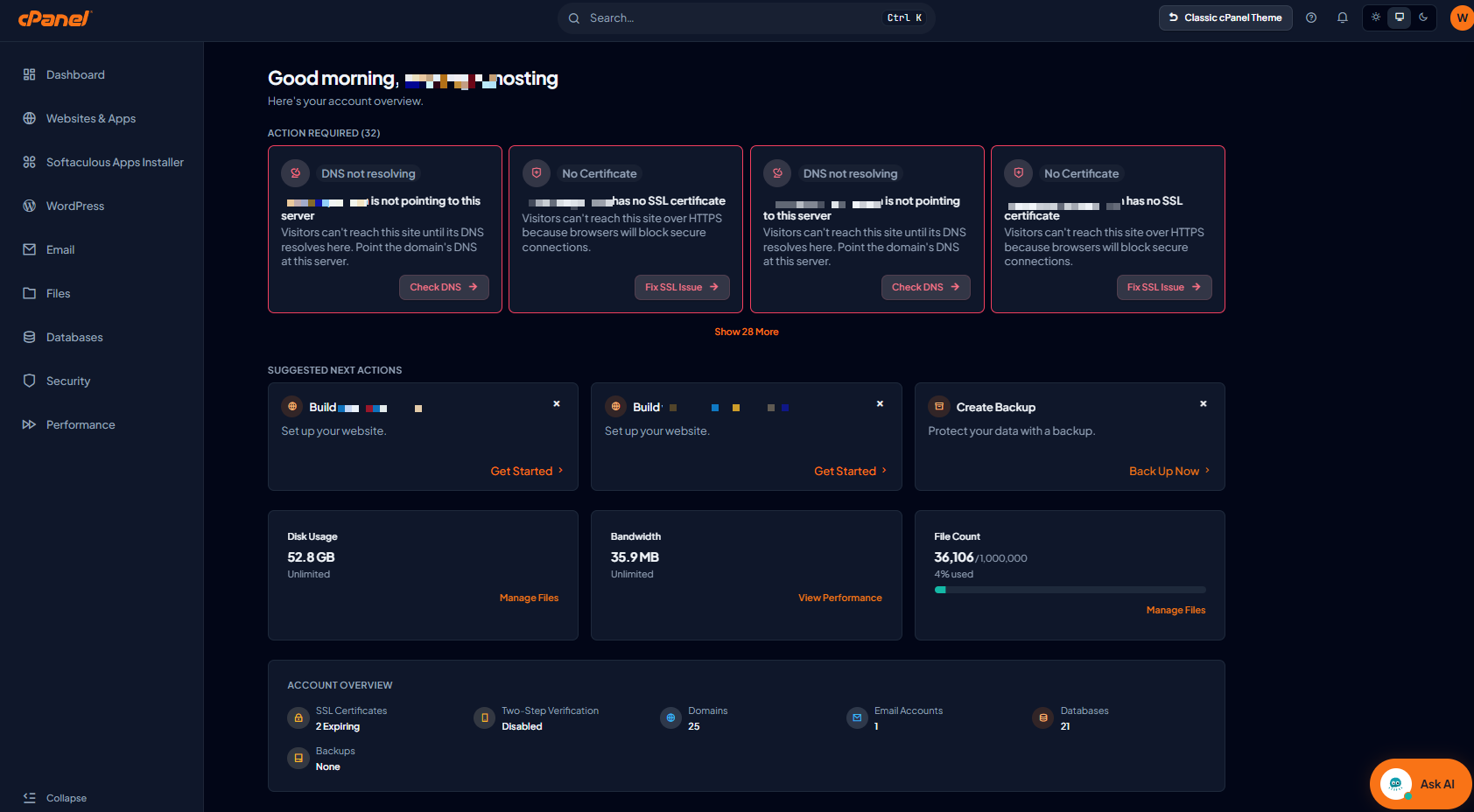Click Manage Files under Disk Usage
This screenshot has width=1474, height=812.
(x=529, y=598)
